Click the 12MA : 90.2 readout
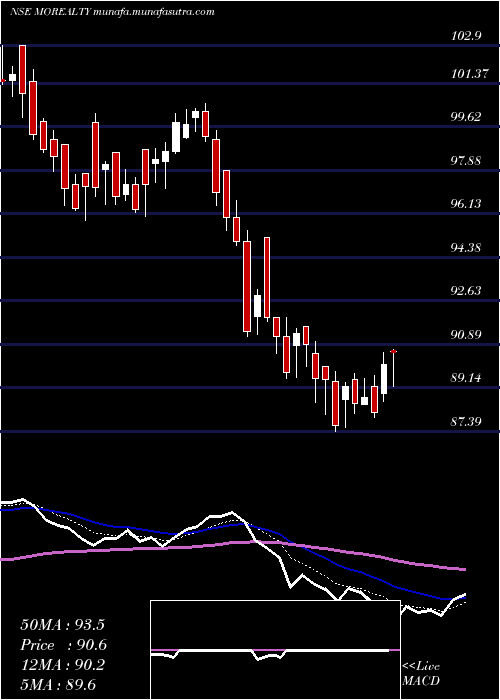 pyautogui.click(x=62, y=665)
